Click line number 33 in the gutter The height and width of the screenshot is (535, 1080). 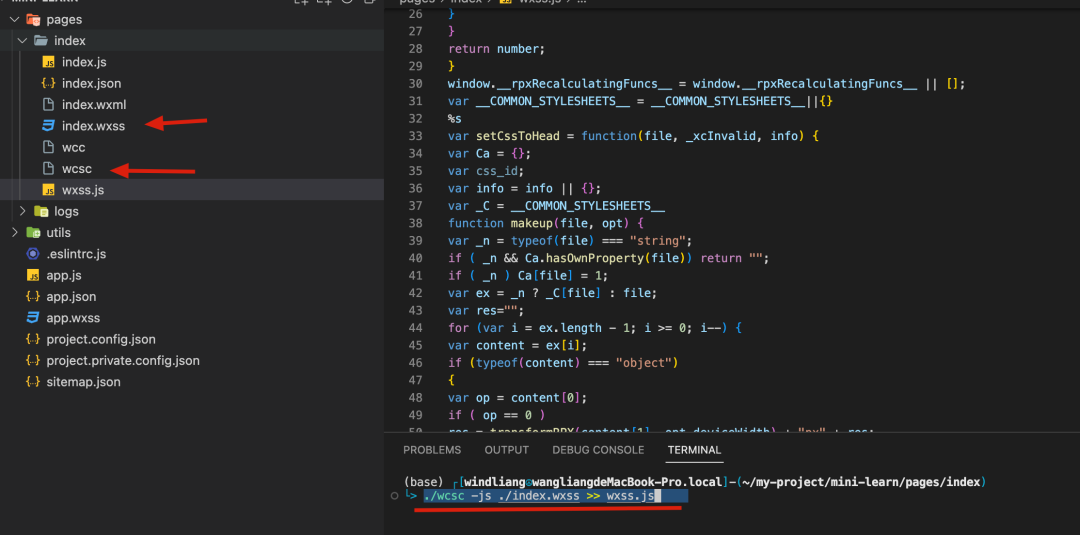pyautogui.click(x=415, y=136)
